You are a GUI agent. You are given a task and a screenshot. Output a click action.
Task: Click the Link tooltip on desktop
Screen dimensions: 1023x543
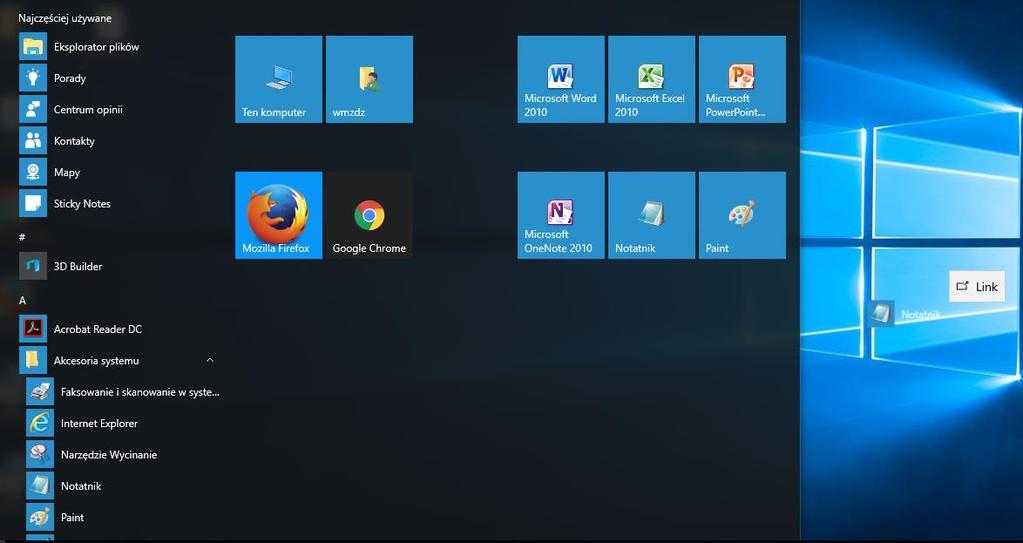(x=977, y=287)
